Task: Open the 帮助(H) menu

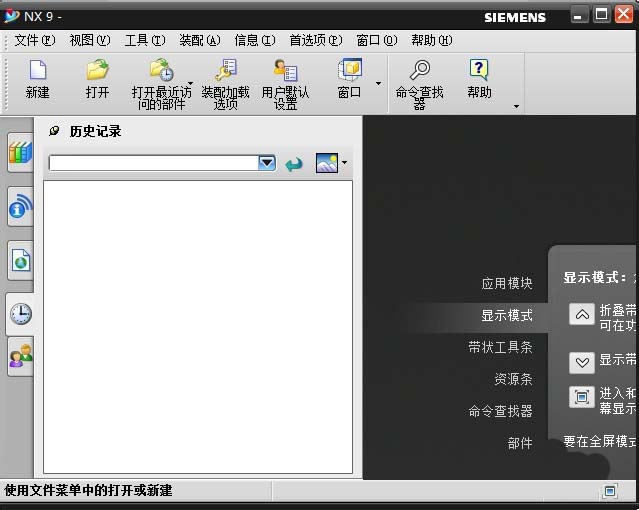Action: point(432,40)
